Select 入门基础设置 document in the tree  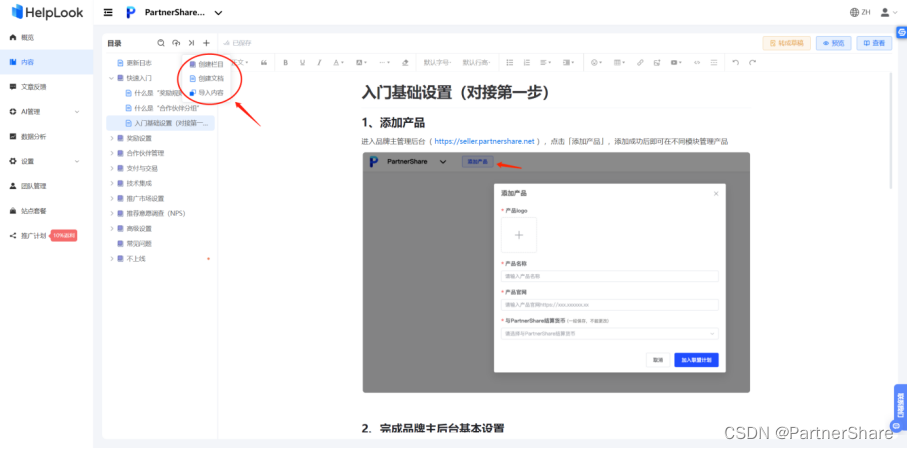(160, 123)
